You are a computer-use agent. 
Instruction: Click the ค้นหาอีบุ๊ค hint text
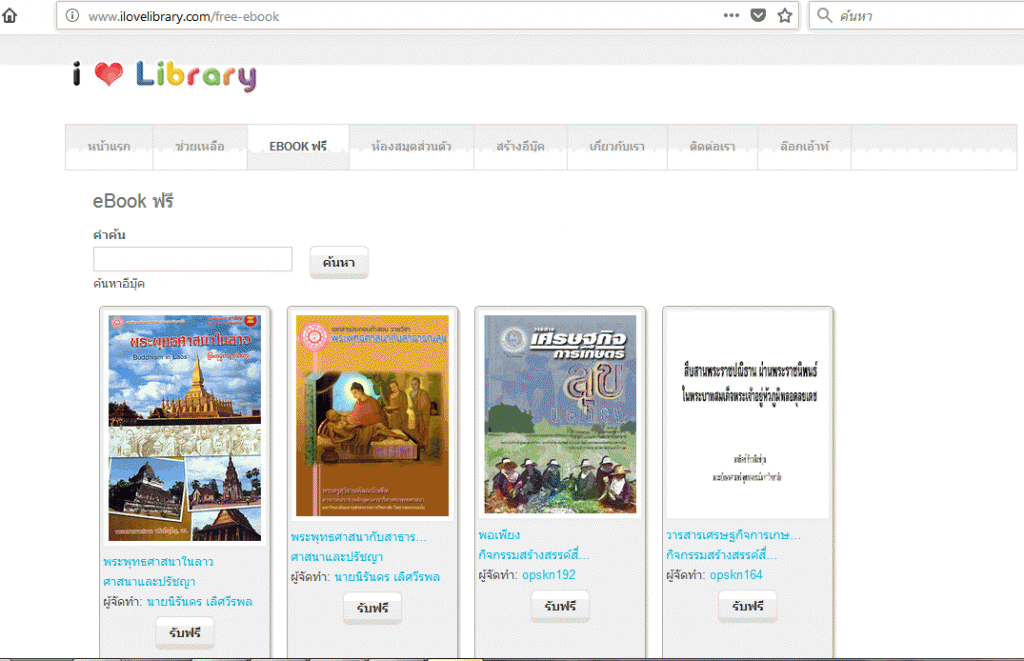point(119,283)
